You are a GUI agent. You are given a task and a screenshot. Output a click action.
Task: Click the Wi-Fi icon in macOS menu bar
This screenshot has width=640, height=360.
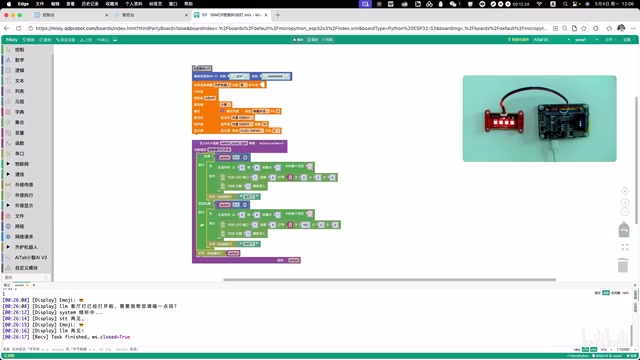point(539,4)
